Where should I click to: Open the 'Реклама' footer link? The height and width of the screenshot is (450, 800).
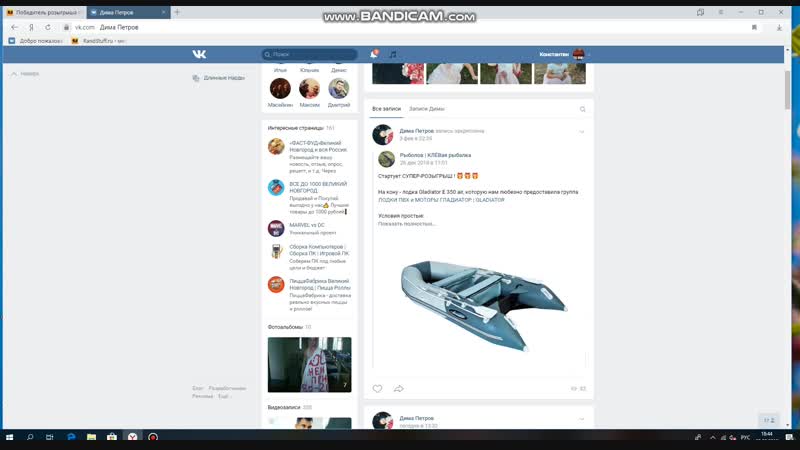[x=203, y=396]
